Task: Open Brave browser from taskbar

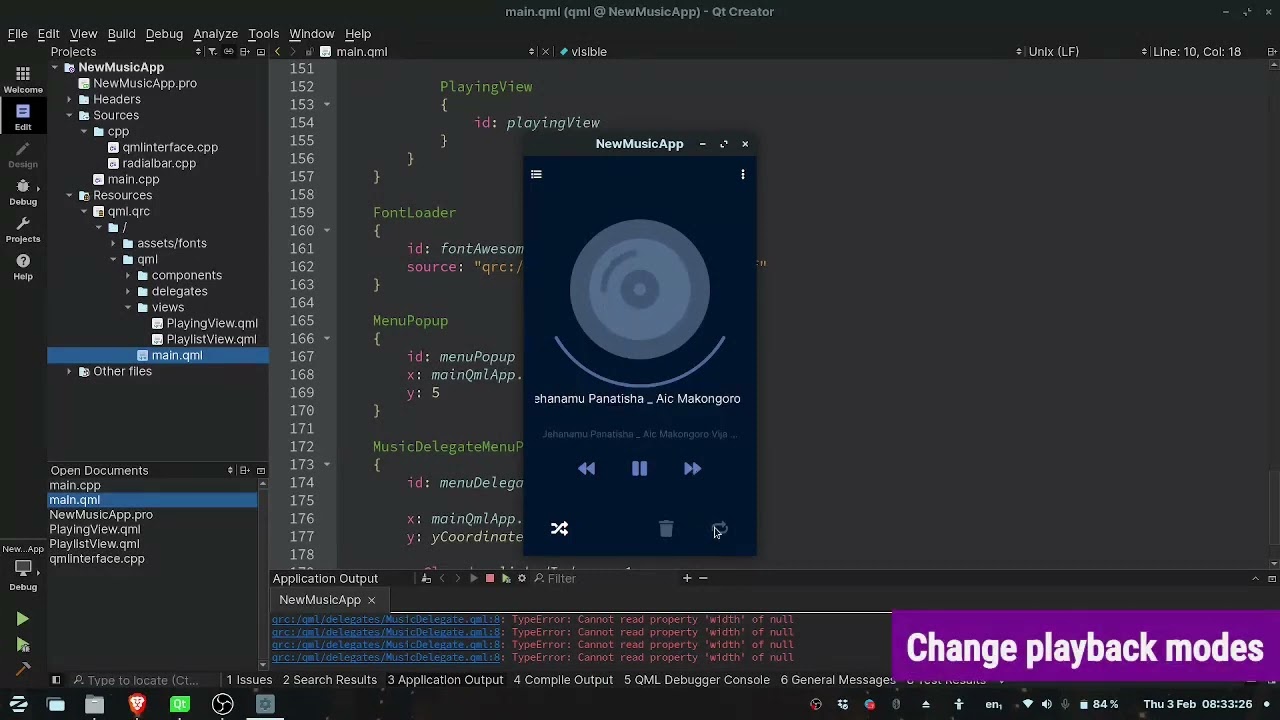Action: 137,705
